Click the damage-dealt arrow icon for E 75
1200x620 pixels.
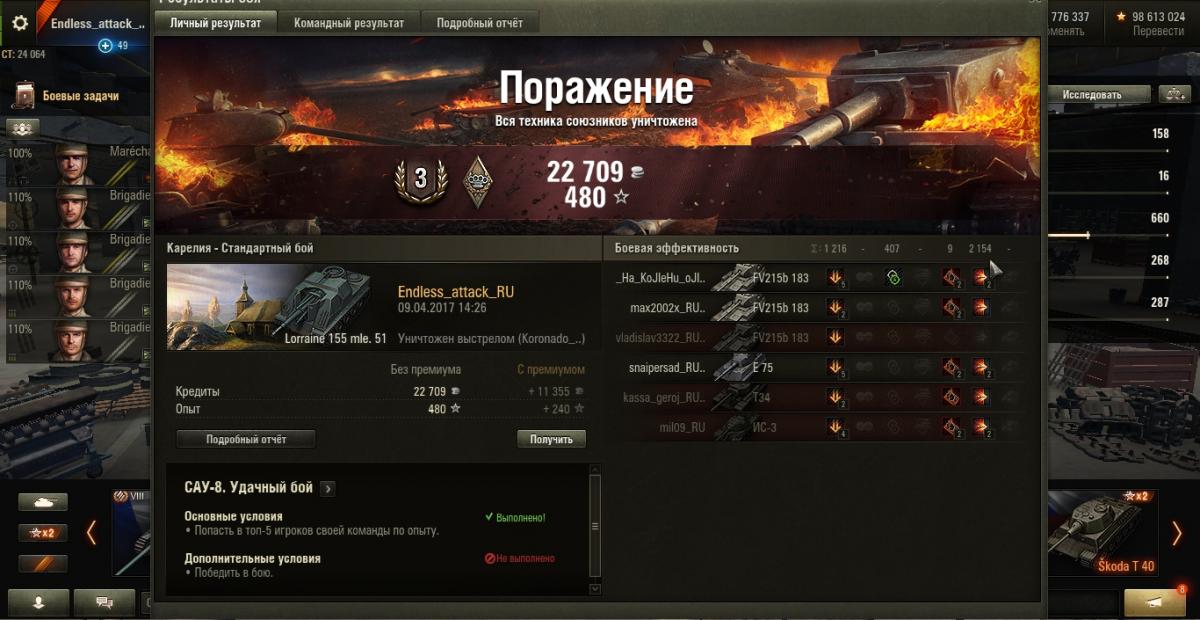836,368
